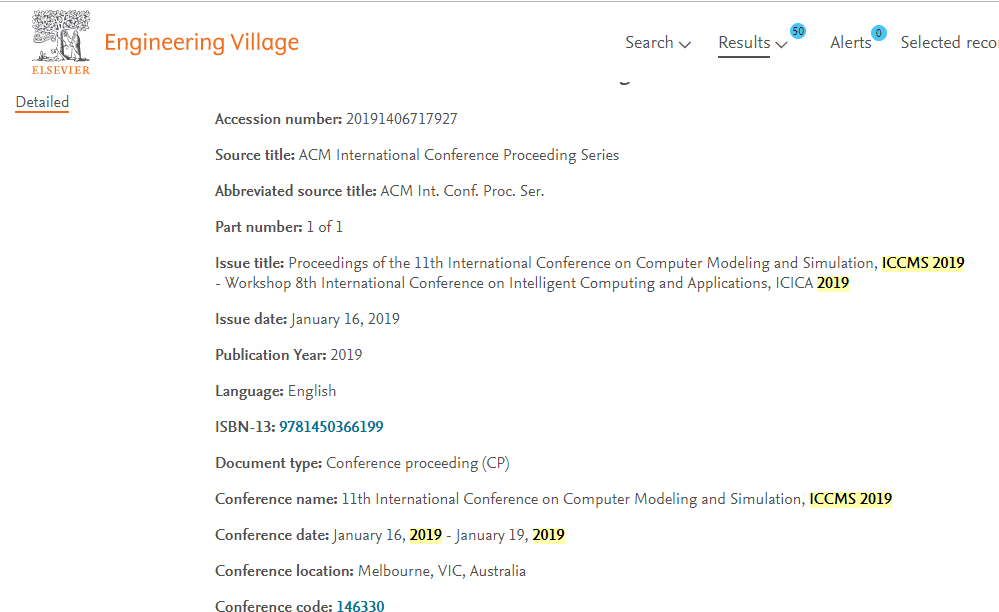This screenshot has width=999, height=612.
Task: Open the Results dropdown menu
Action: tap(752, 43)
